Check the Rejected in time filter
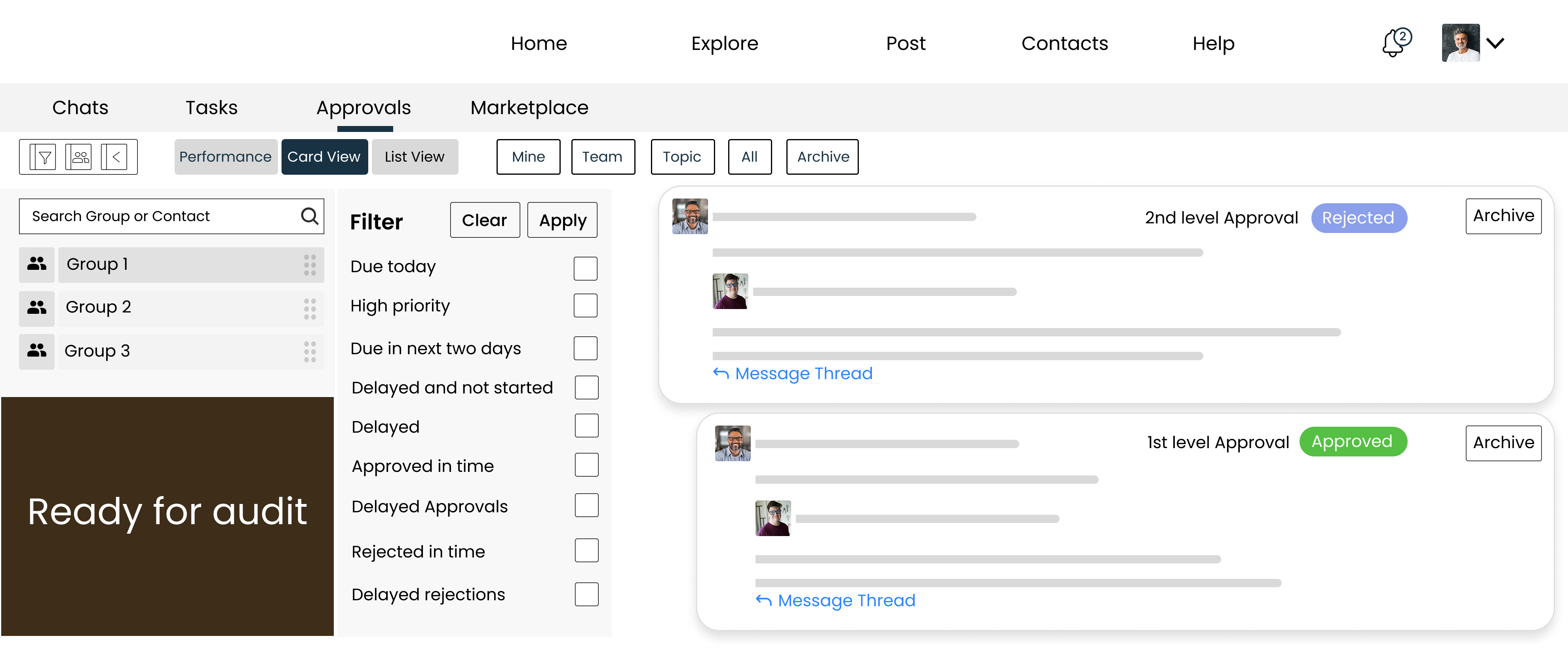Viewport: 1568px width, 649px height. 586,550
